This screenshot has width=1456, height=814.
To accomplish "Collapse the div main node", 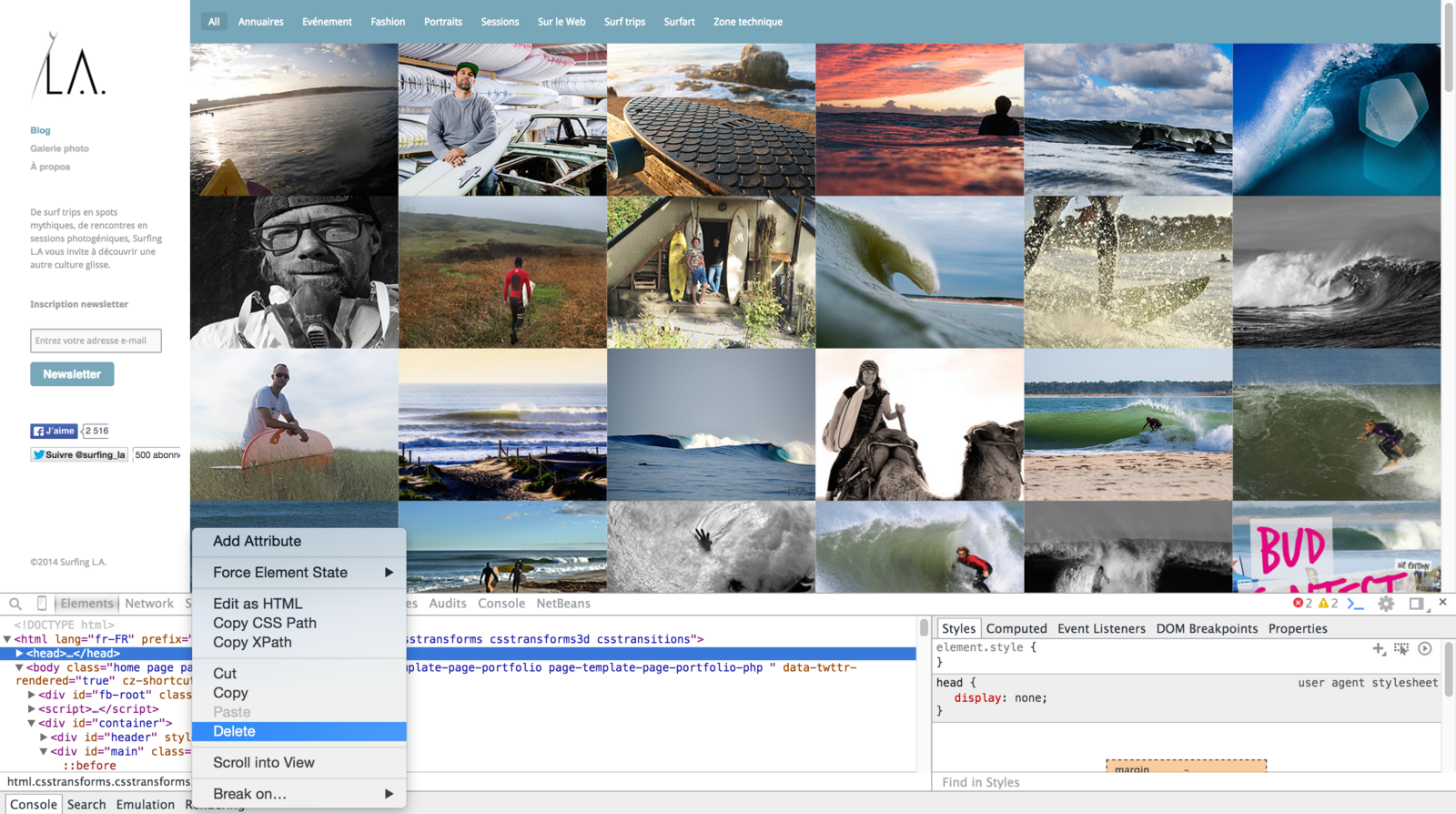I will click(43, 751).
